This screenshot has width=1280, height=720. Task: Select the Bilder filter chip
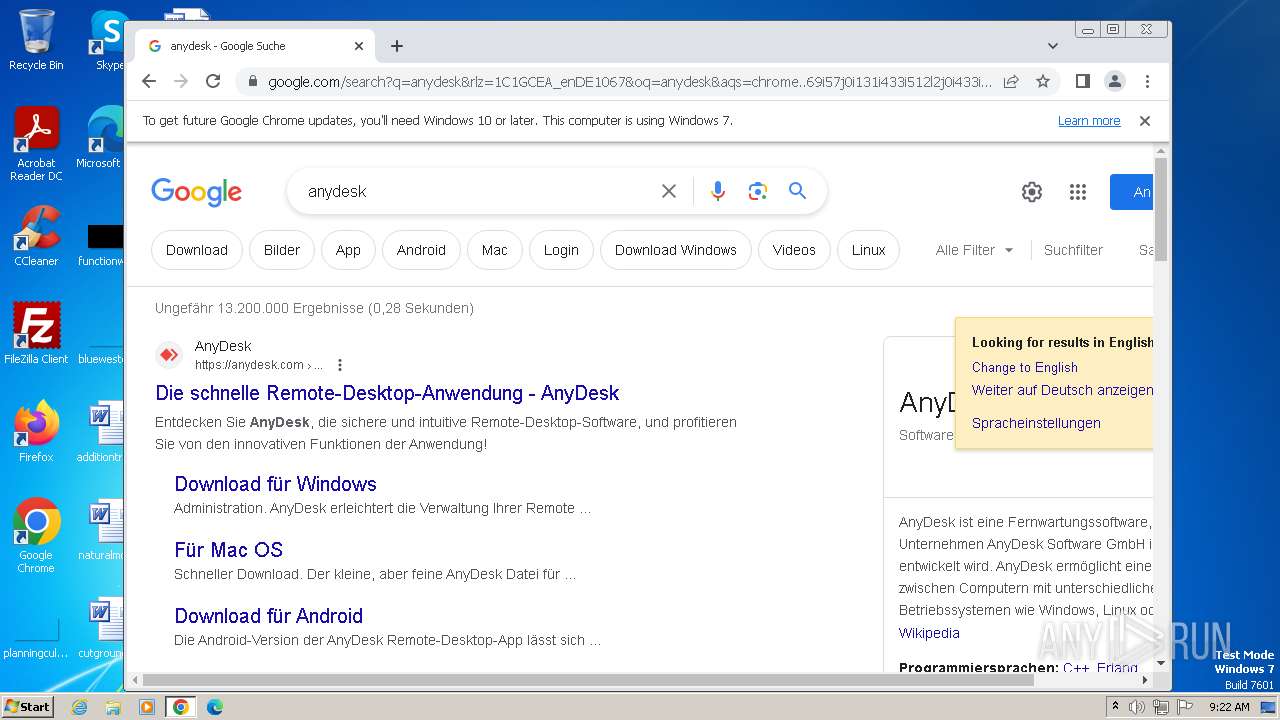click(x=282, y=250)
